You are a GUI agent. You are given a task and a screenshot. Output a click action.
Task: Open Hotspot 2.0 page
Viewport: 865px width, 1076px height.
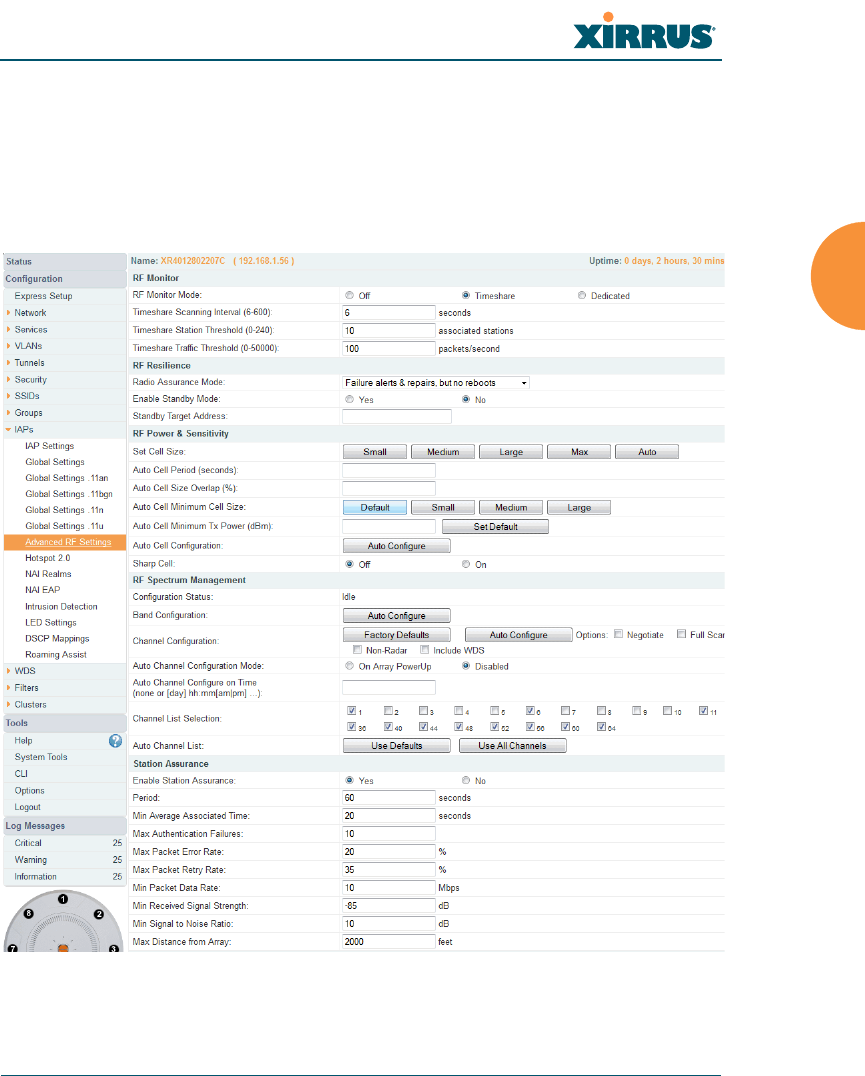coord(47,558)
